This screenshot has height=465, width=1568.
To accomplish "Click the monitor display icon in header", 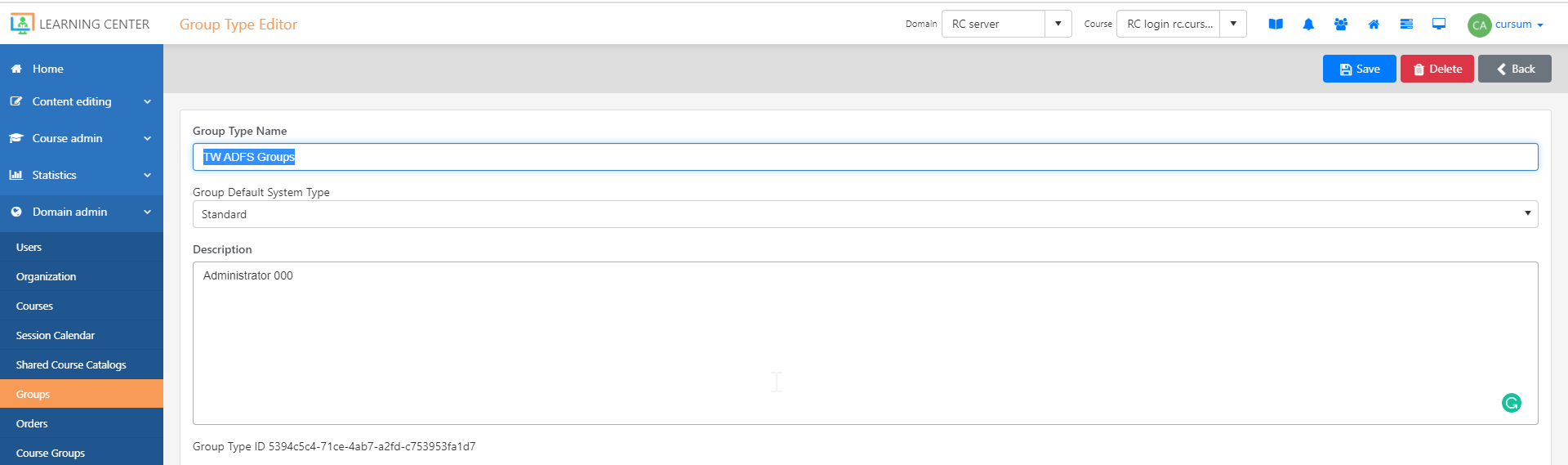I will click(1439, 25).
